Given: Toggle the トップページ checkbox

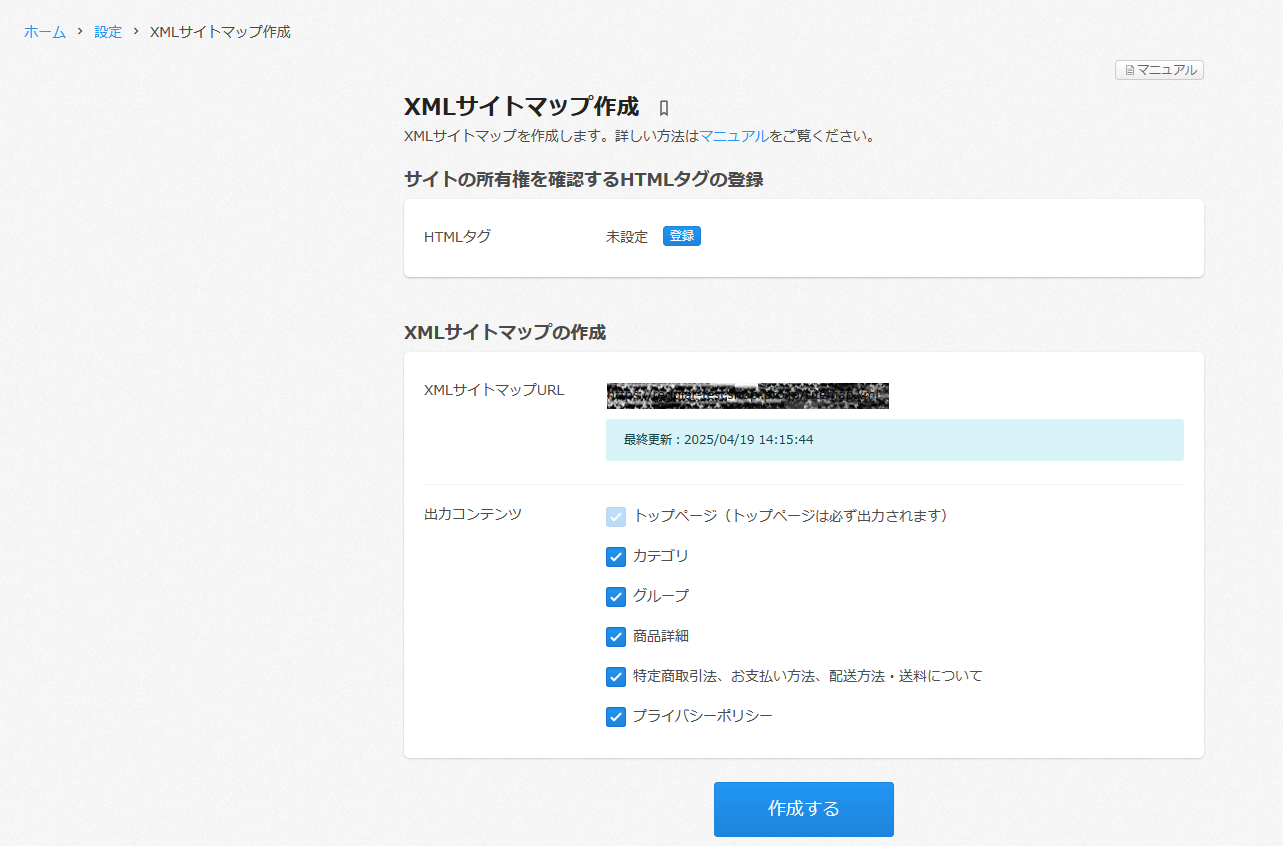Looking at the screenshot, I should [616, 517].
